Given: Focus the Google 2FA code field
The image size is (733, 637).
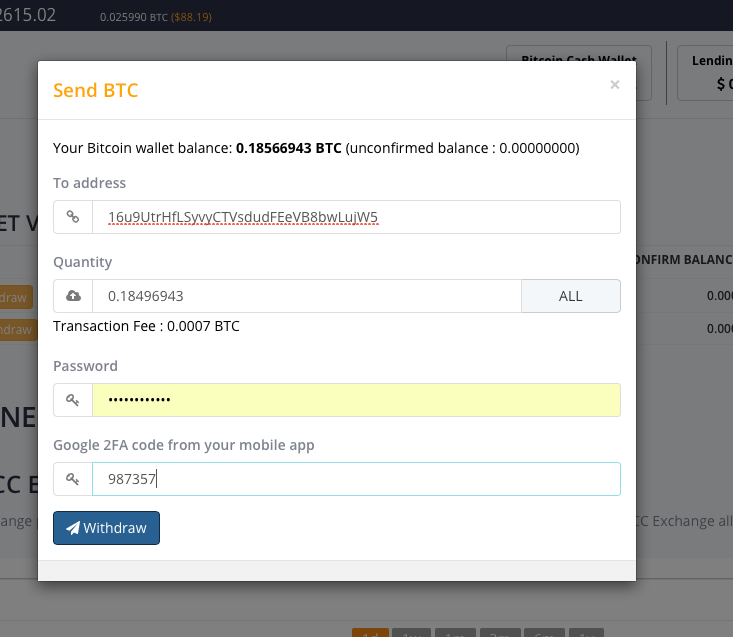Looking at the screenshot, I should (x=356, y=479).
